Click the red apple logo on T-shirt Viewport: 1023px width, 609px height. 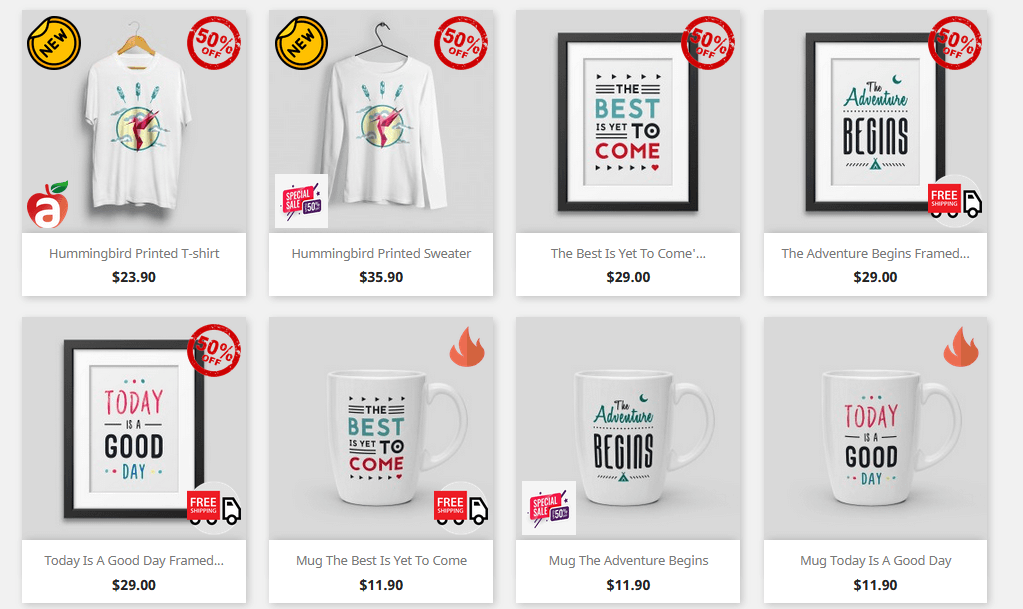coord(48,204)
